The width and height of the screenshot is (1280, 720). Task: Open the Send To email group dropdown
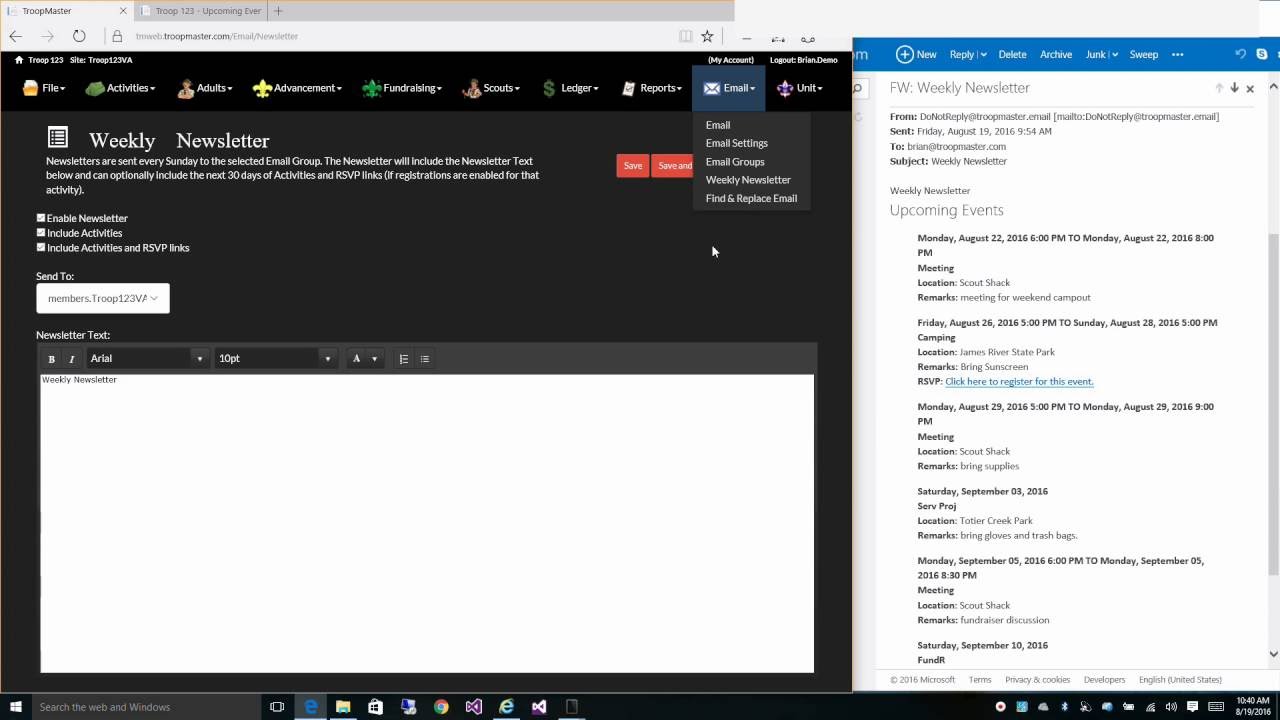[103, 298]
